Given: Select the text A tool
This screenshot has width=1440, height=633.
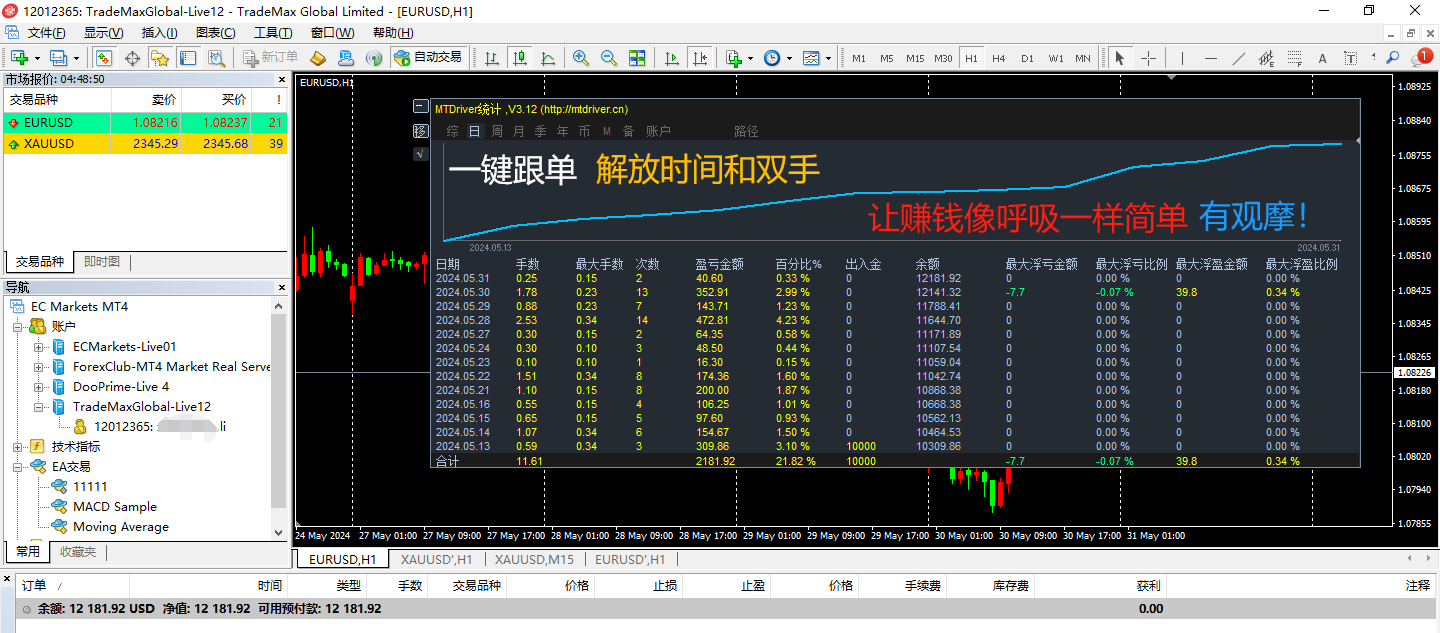Looking at the screenshot, I should (x=1323, y=58).
